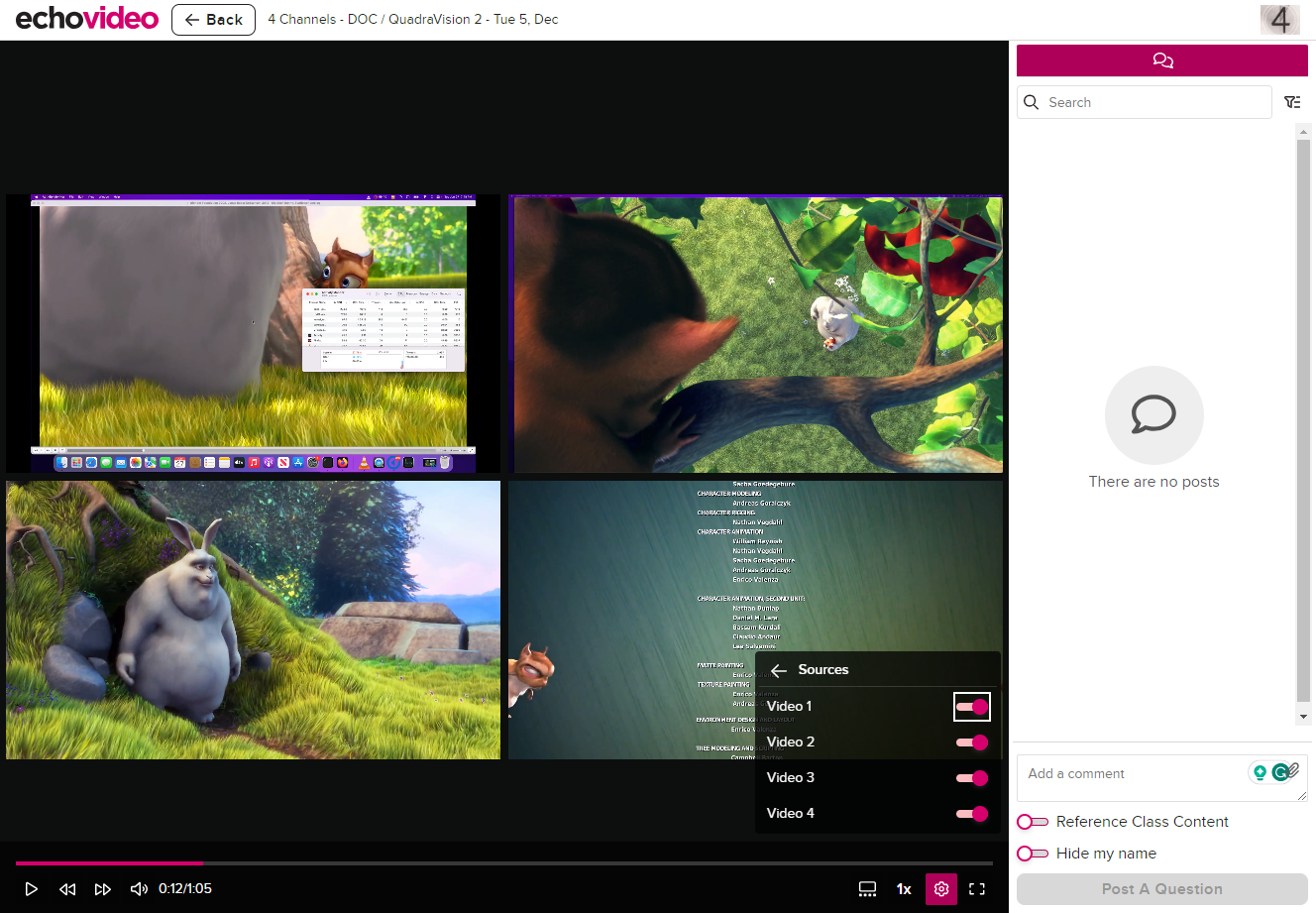Toggle the Video 2 source switch

pyautogui.click(x=972, y=742)
